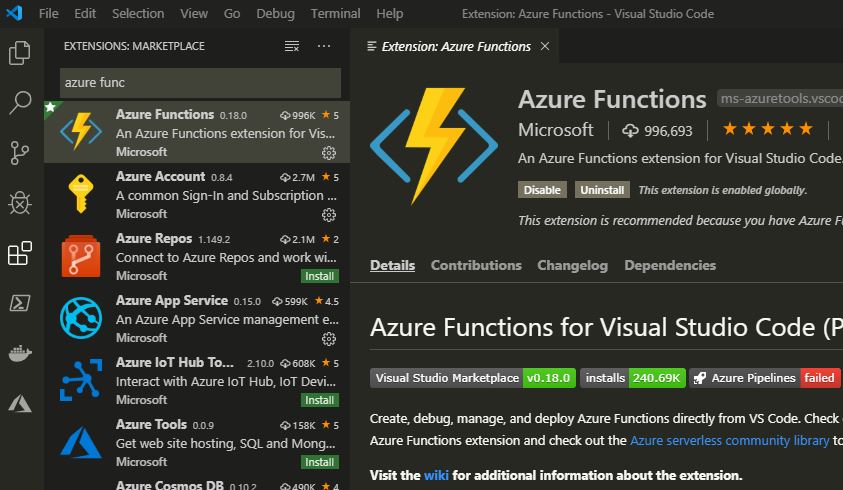Screen dimensions: 843x490
Task: Click large Azure Functions logo in details
Action: [433, 146]
